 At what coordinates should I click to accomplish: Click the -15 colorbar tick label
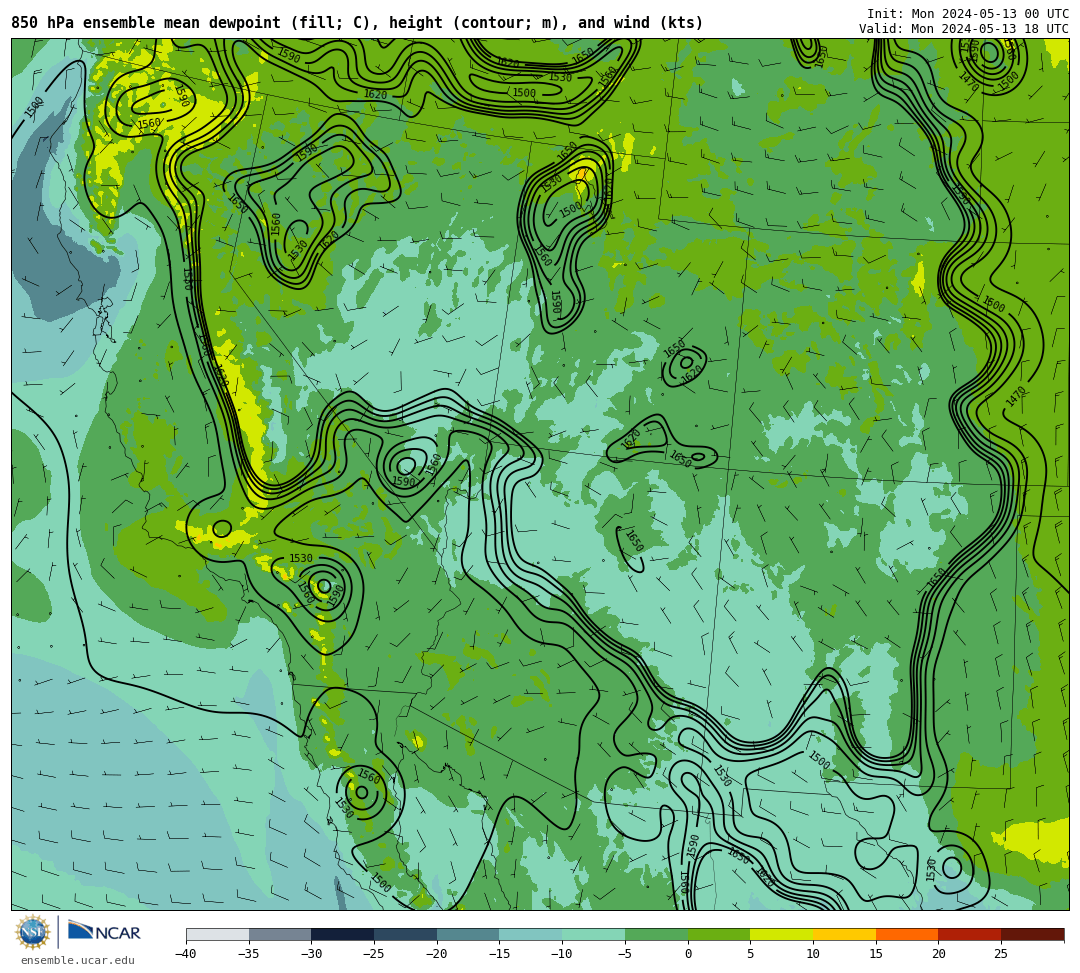click(x=499, y=954)
